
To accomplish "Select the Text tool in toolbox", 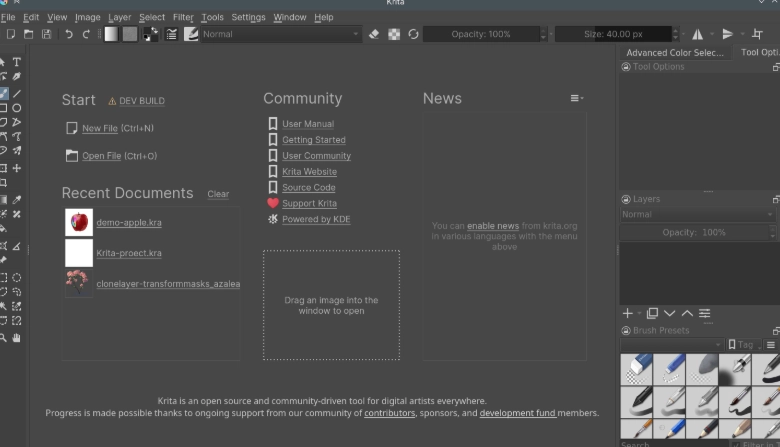I will 17,62.
